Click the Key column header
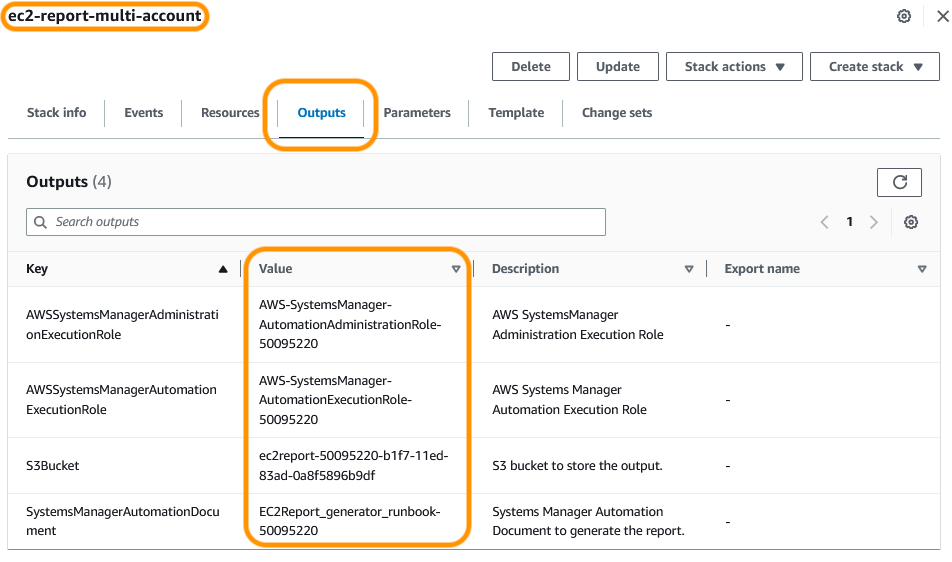 tap(37, 269)
